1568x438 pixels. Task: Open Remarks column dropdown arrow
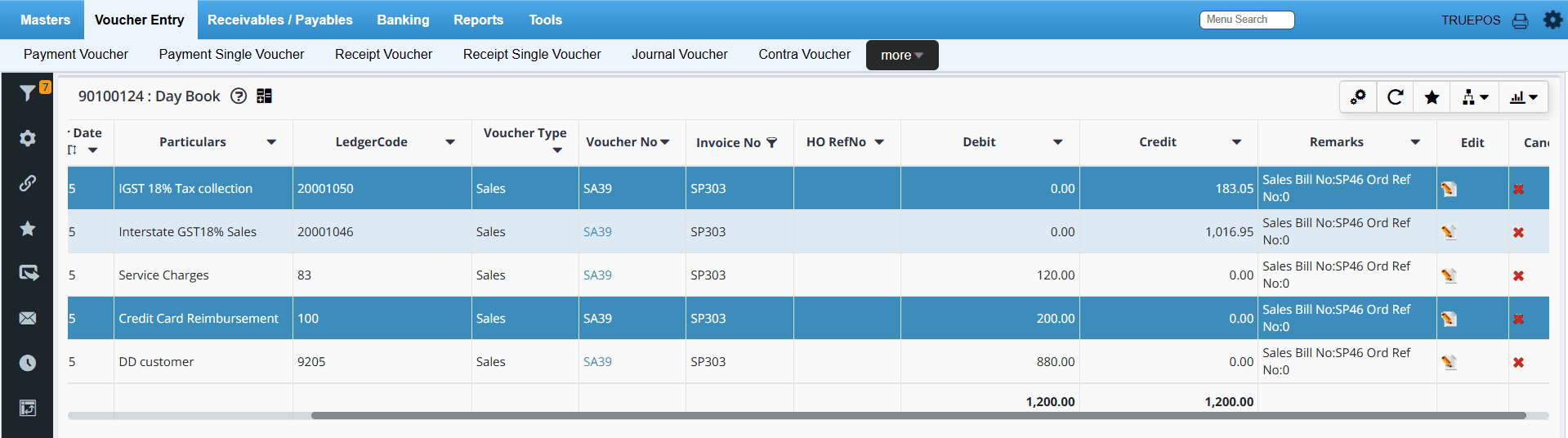pyautogui.click(x=1415, y=142)
